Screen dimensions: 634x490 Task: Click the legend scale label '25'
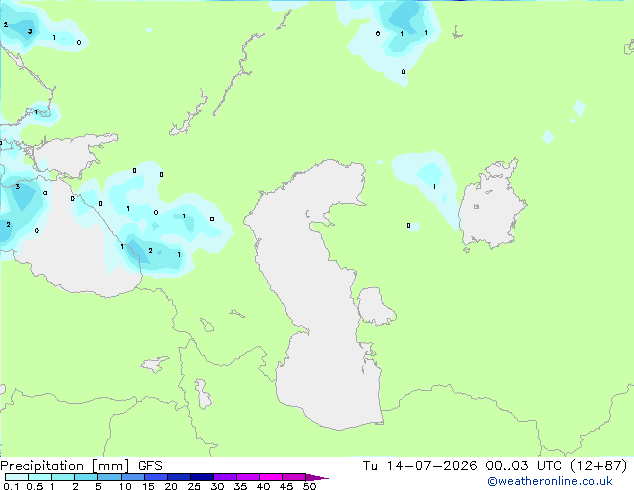[x=194, y=486]
